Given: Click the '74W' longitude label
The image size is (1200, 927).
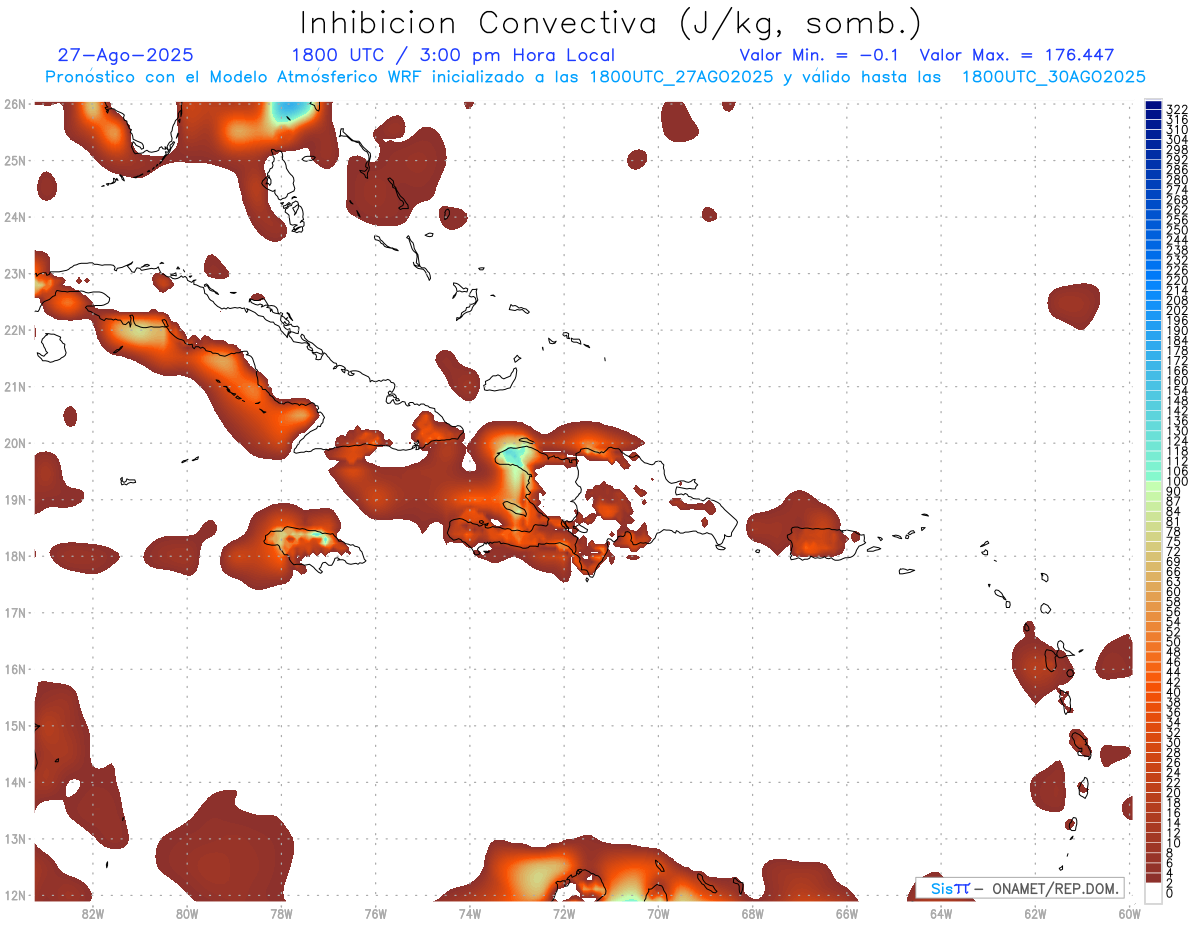Looking at the screenshot, I should [469, 913].
